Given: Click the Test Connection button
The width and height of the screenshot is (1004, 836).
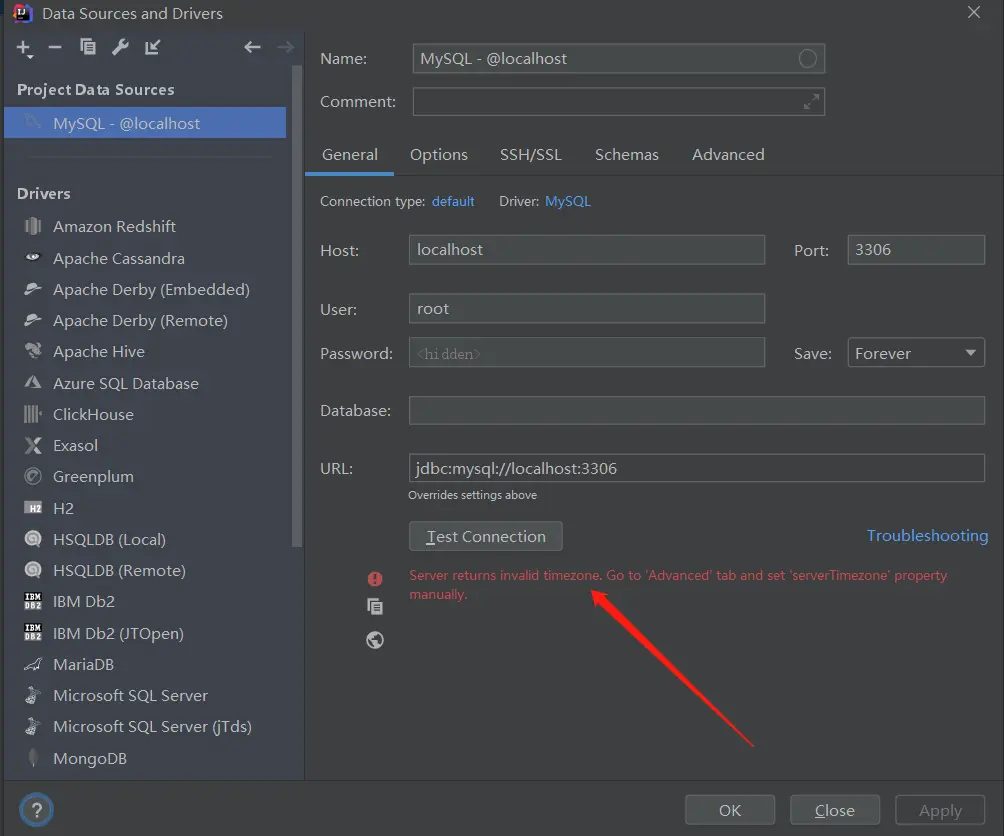Looking at the screenshot, I should tap(485, 536).
